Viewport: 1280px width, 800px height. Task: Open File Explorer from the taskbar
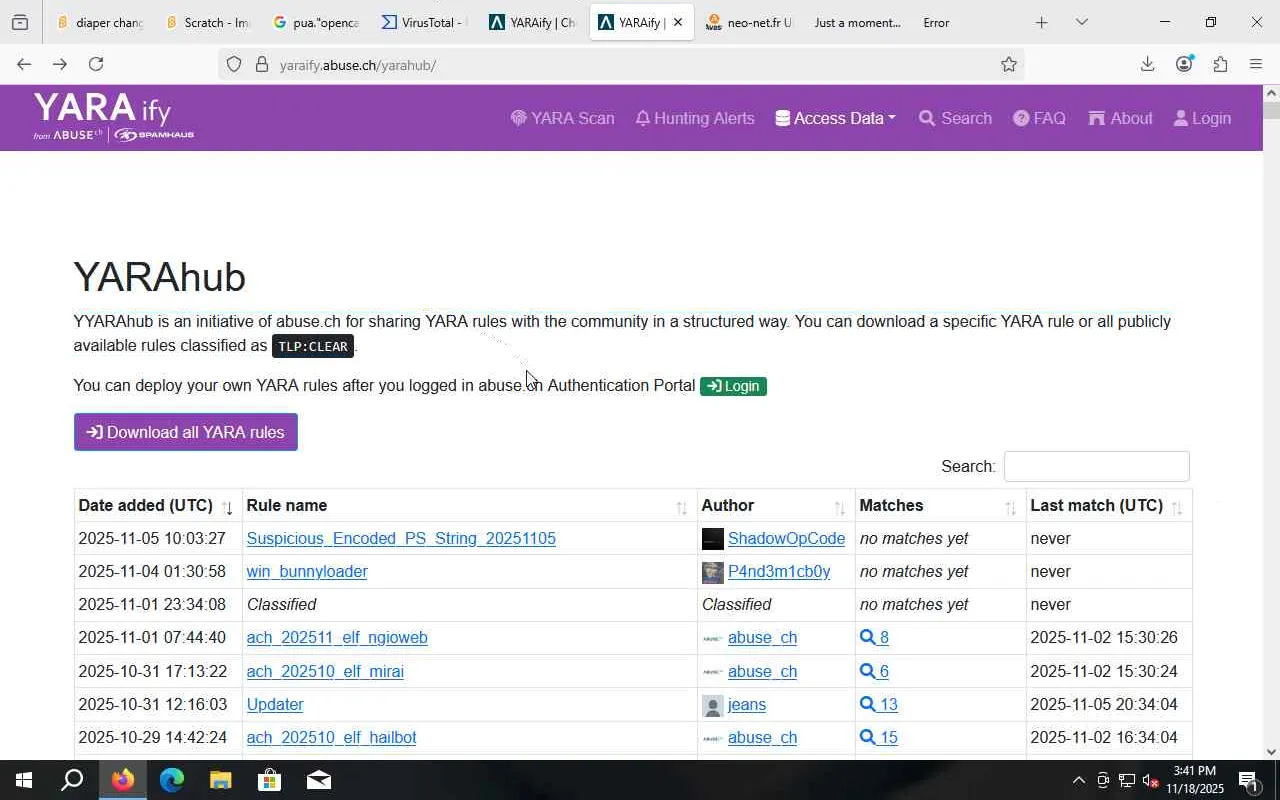pyautogui.click(x=221, y=780)
